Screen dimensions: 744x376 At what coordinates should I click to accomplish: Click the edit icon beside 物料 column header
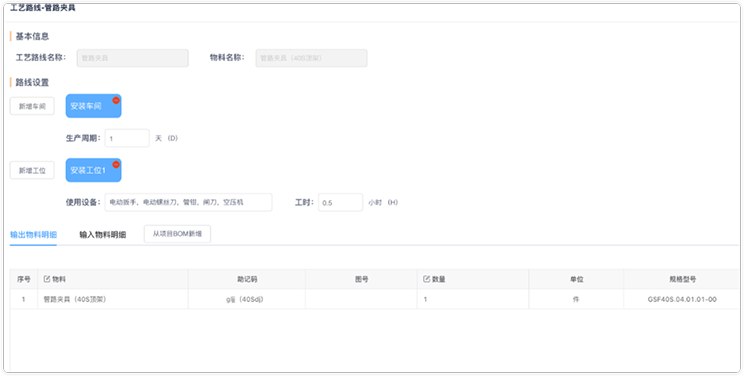click(47, 279)
